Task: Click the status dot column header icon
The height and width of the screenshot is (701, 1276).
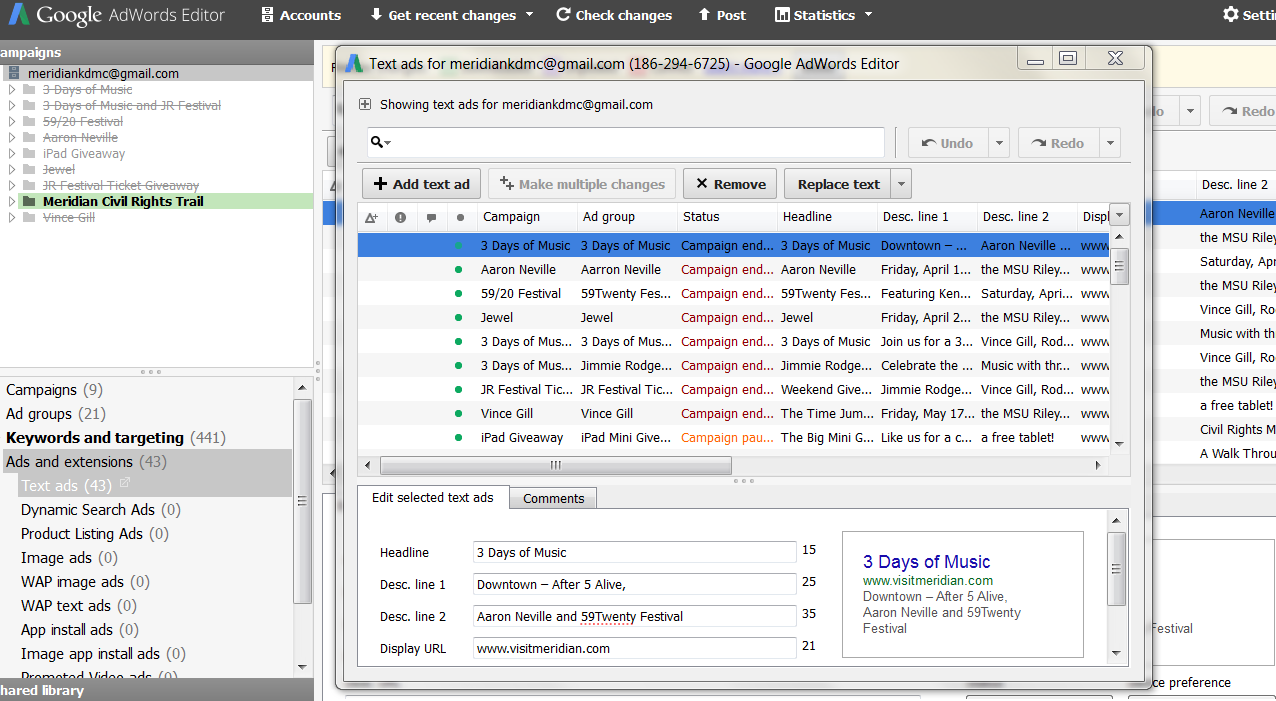Action: click(460, 217)
